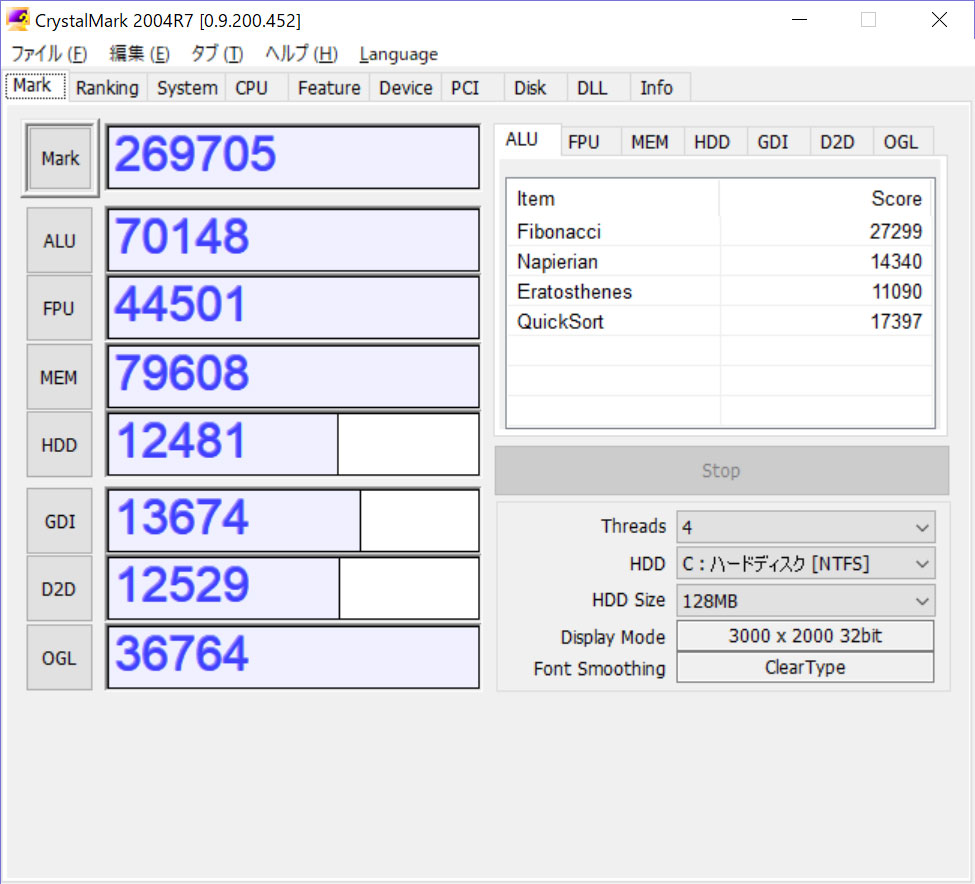Click the Eratosthenes score 11090
The height and width of the screenshot is (884, 975).
[x=896, y=291]
